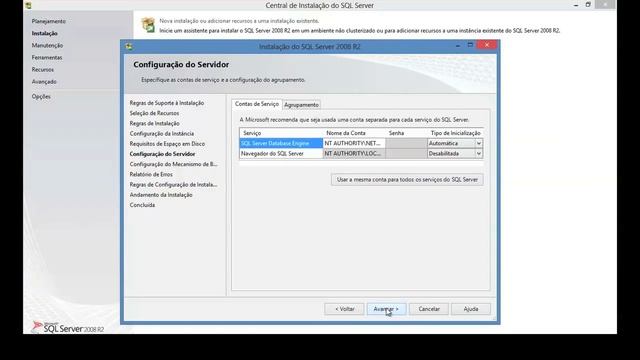
Task: Open Opções in the Installation Center sidebar
Action: (41, 96)
